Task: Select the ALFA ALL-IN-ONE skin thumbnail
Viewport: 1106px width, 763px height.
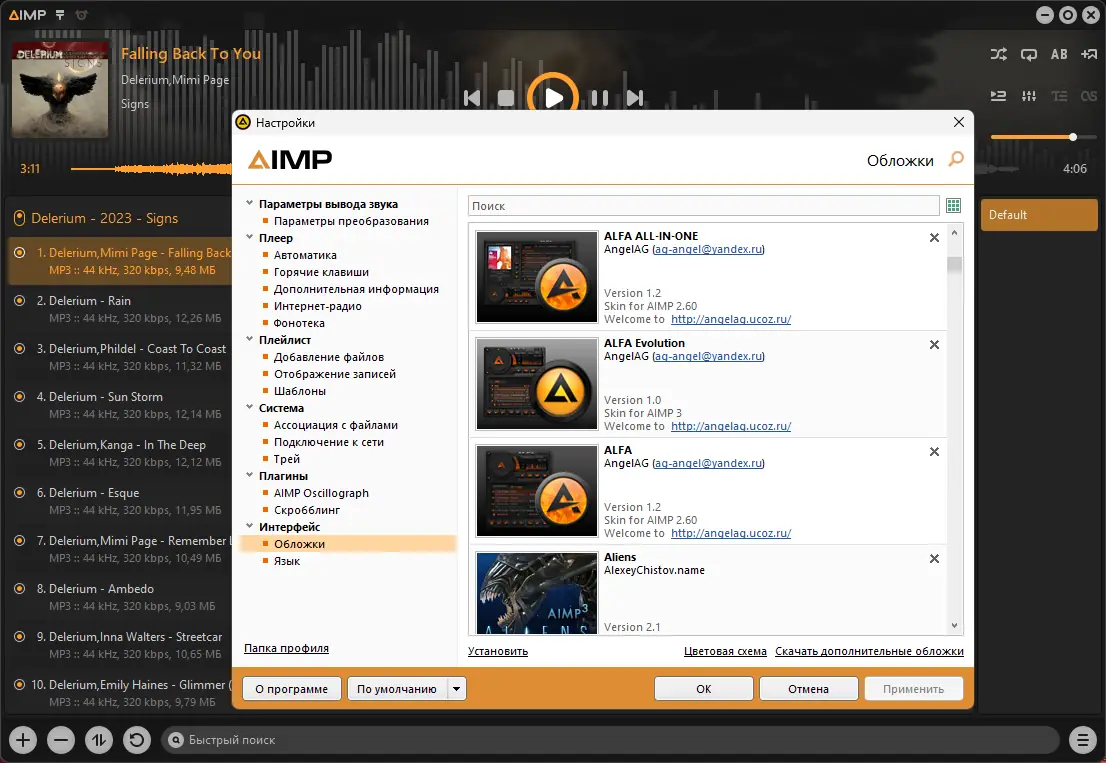Action: point(537,277)
